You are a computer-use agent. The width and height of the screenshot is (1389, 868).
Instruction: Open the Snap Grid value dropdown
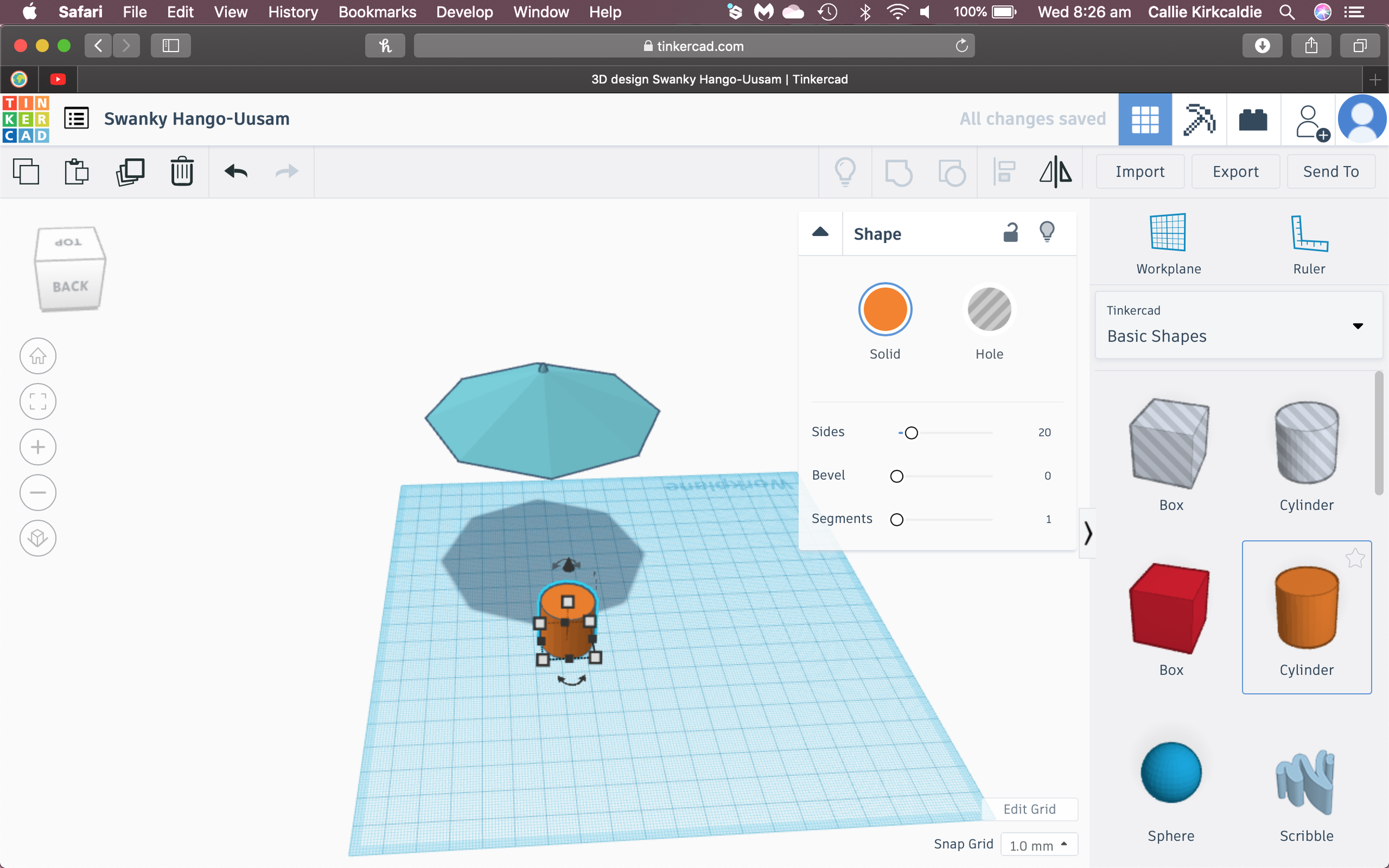point(1039,844)
